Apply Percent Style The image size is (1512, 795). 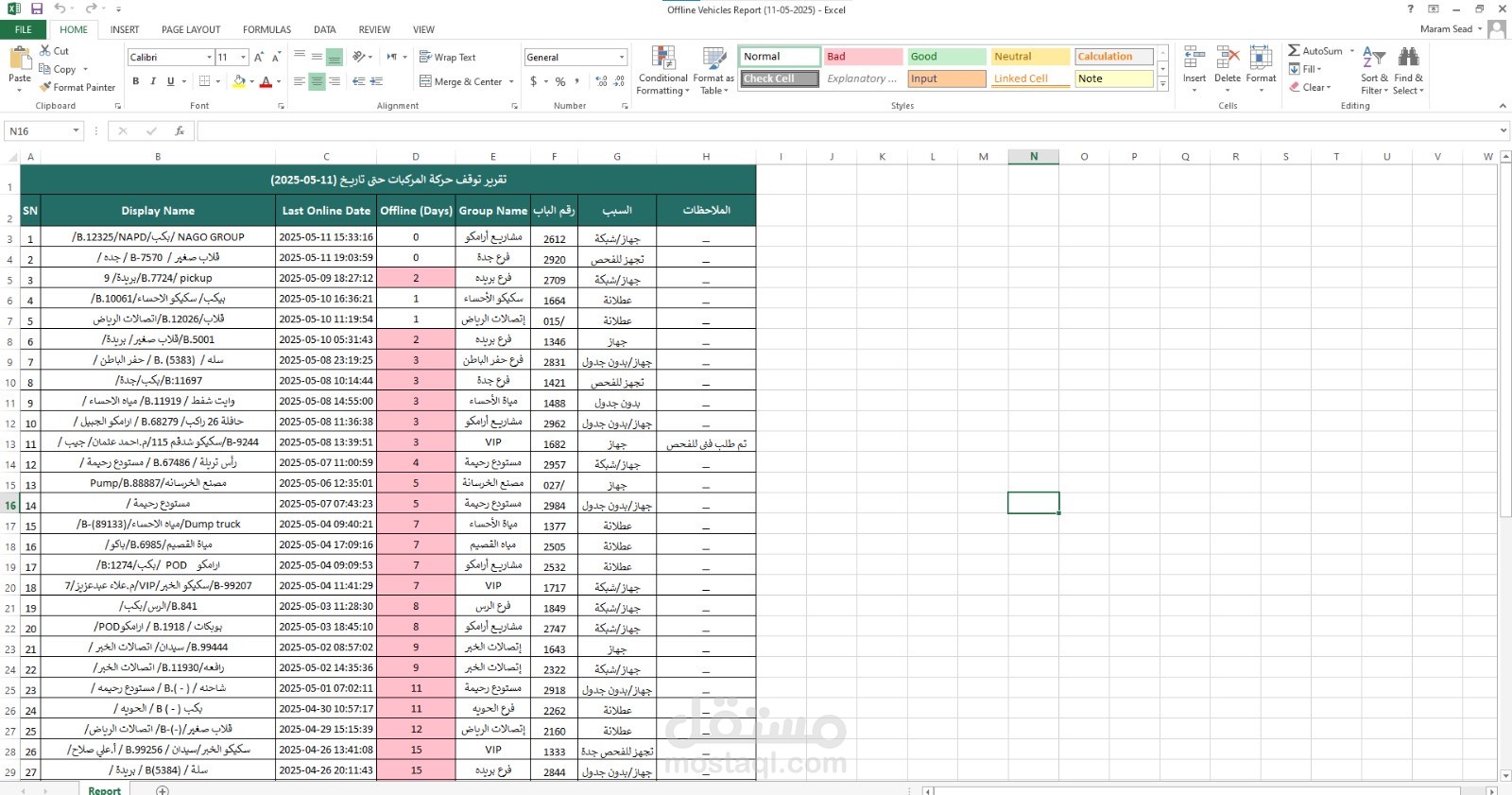[x=560, y=81]
